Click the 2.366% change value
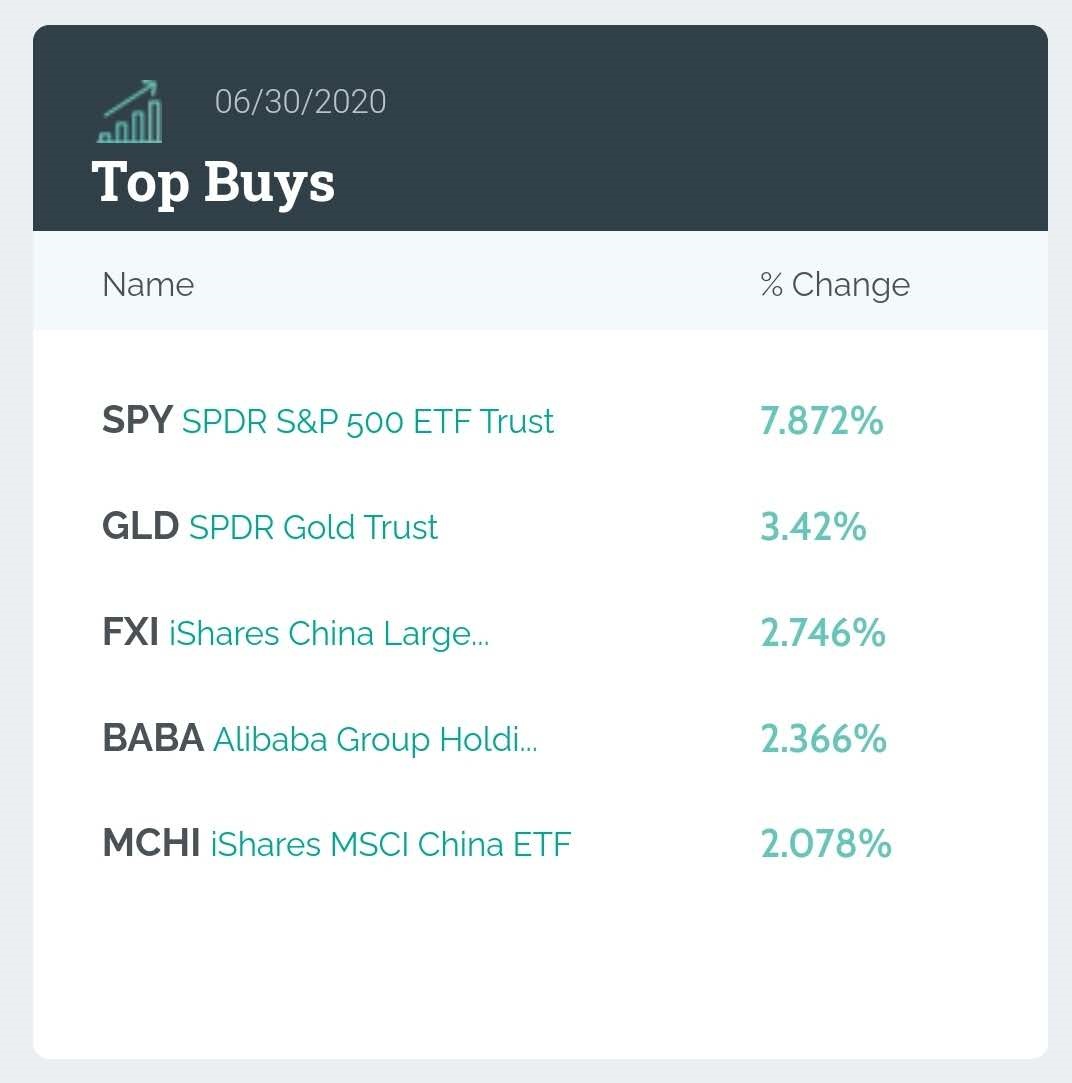The image size is (1072, 1083). point(823,739)
